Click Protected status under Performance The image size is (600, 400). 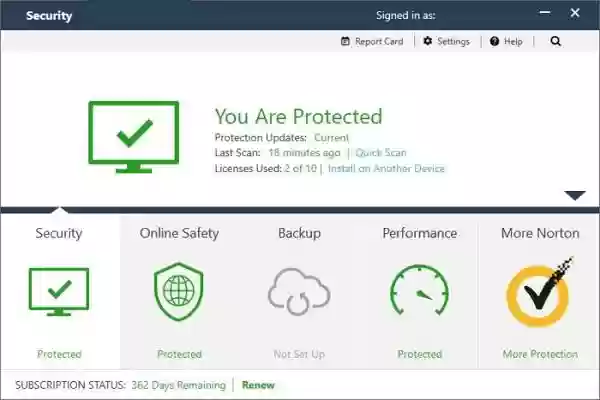pos(420,354)
